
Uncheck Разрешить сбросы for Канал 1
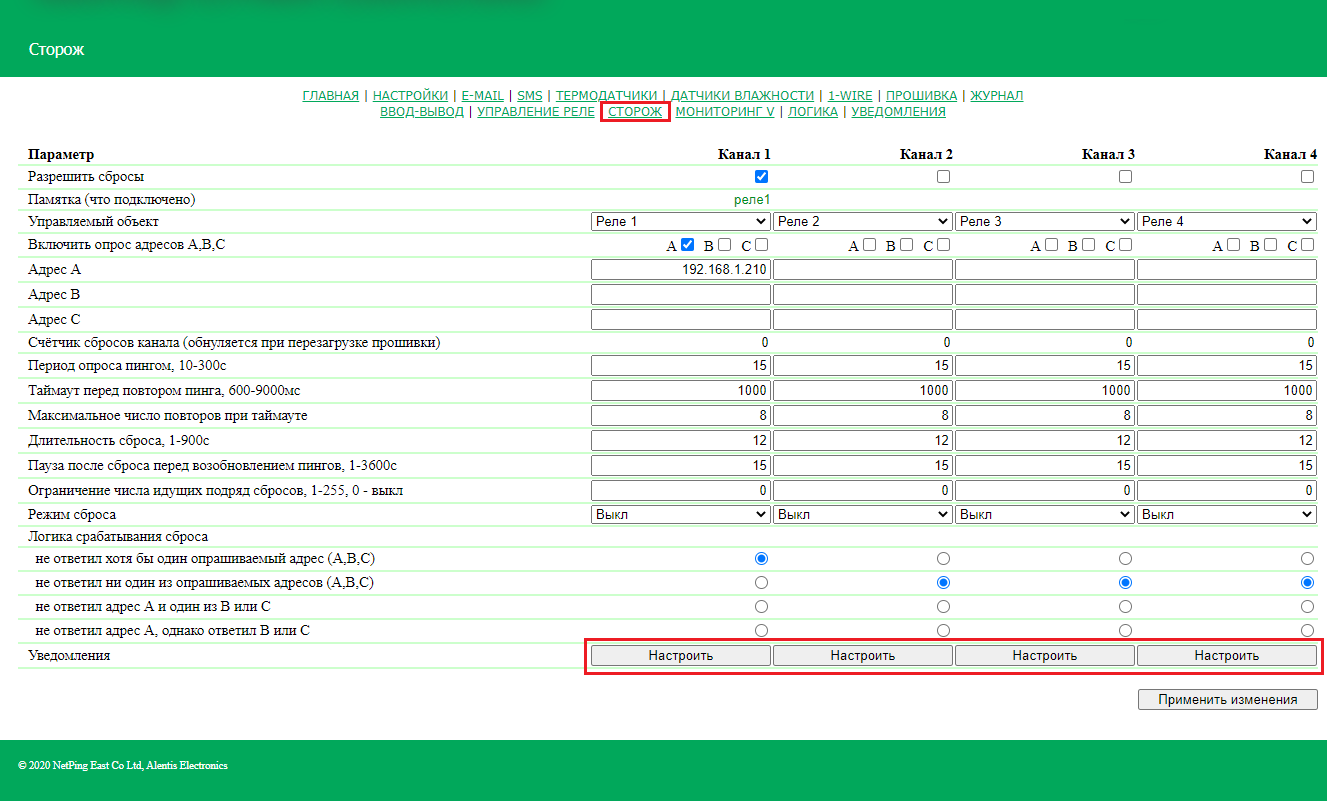click(x=761, y=176)
